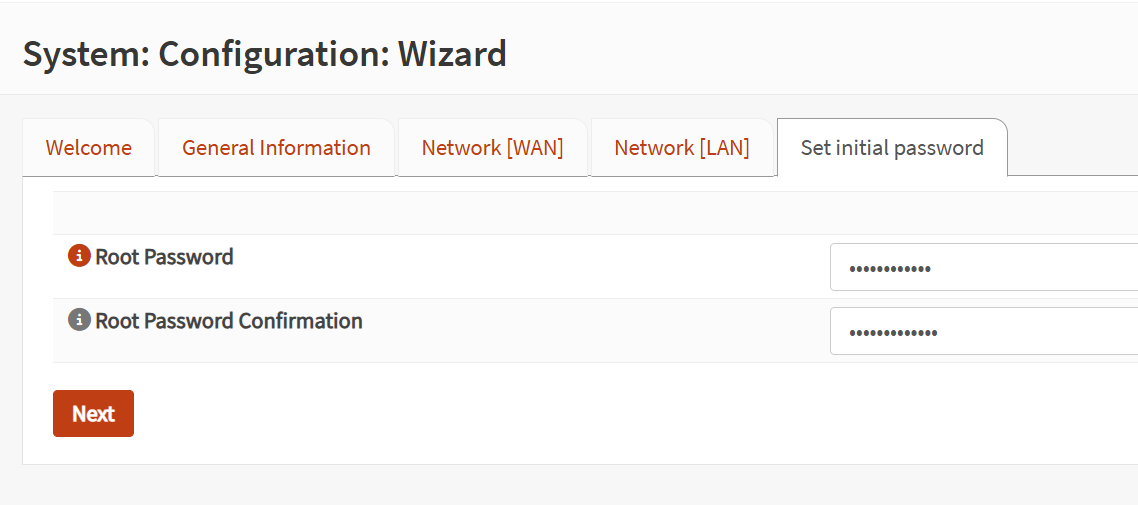
Task: Click the Set initial password tab
Action: pos(892,148)
